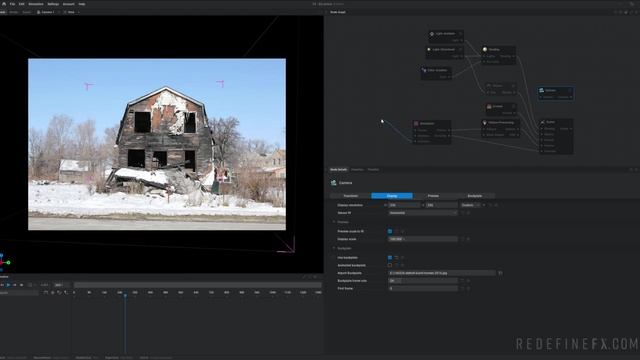Click the timeline search field
This screenshot has height=360, width=640.
click(19, 293)
